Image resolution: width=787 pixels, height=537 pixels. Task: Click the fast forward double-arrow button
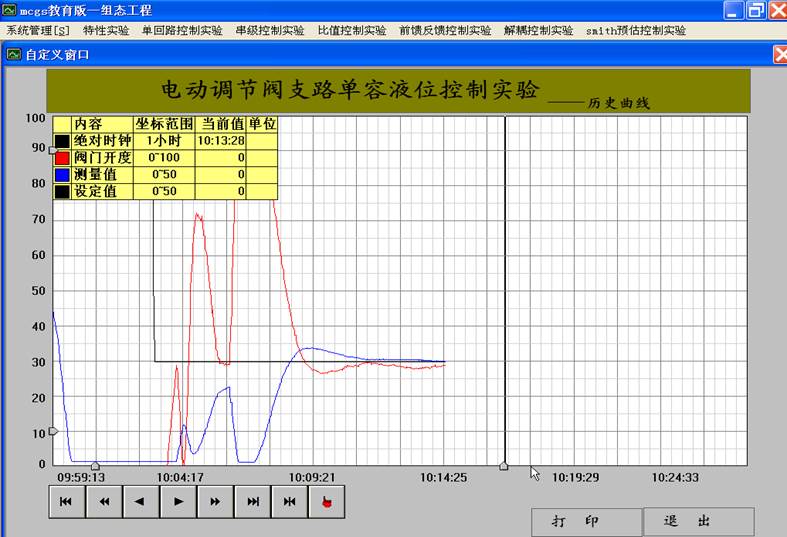(x=215, y=502)
